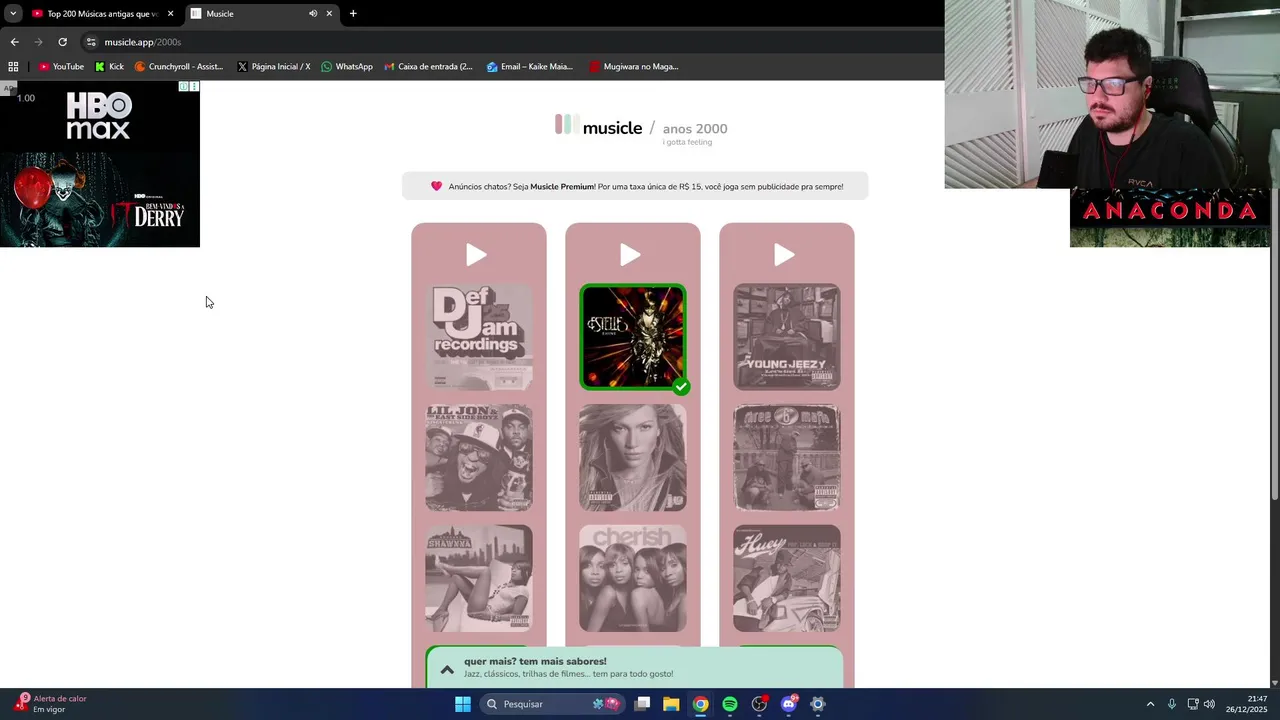Open the Kick bookmark

point(109,67)
